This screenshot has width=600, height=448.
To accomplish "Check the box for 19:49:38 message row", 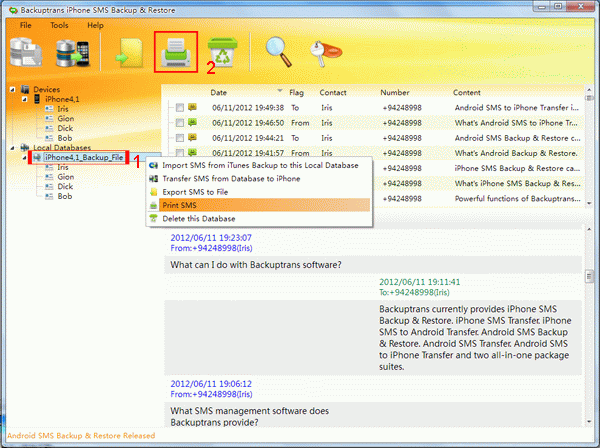I will coord(180,107).
